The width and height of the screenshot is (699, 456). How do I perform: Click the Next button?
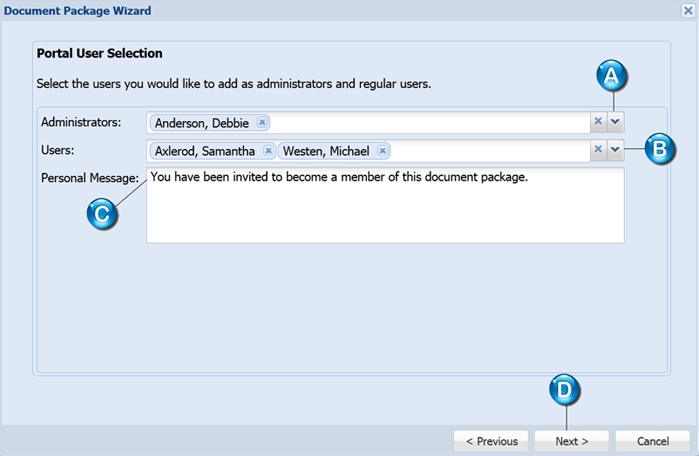coord(572,441)
